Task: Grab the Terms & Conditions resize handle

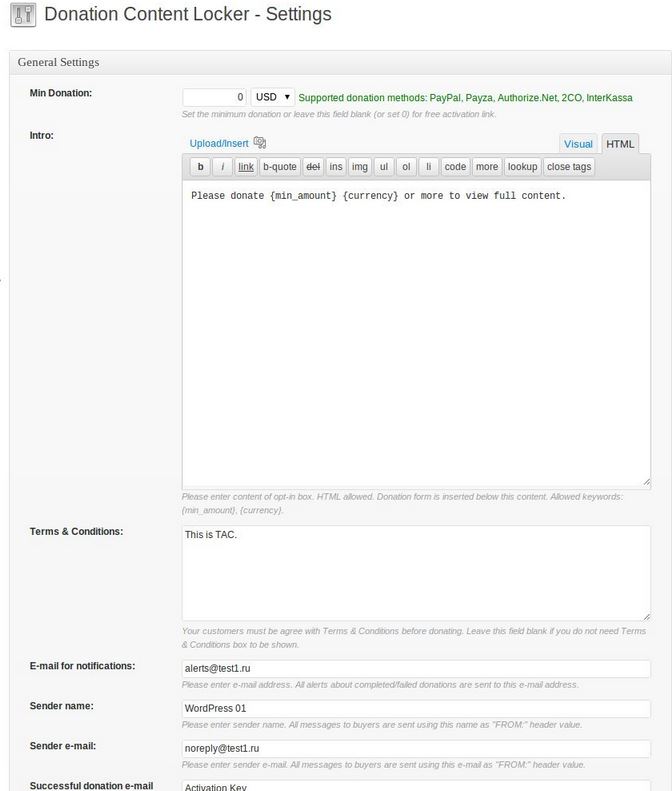Action: (647, 616)
